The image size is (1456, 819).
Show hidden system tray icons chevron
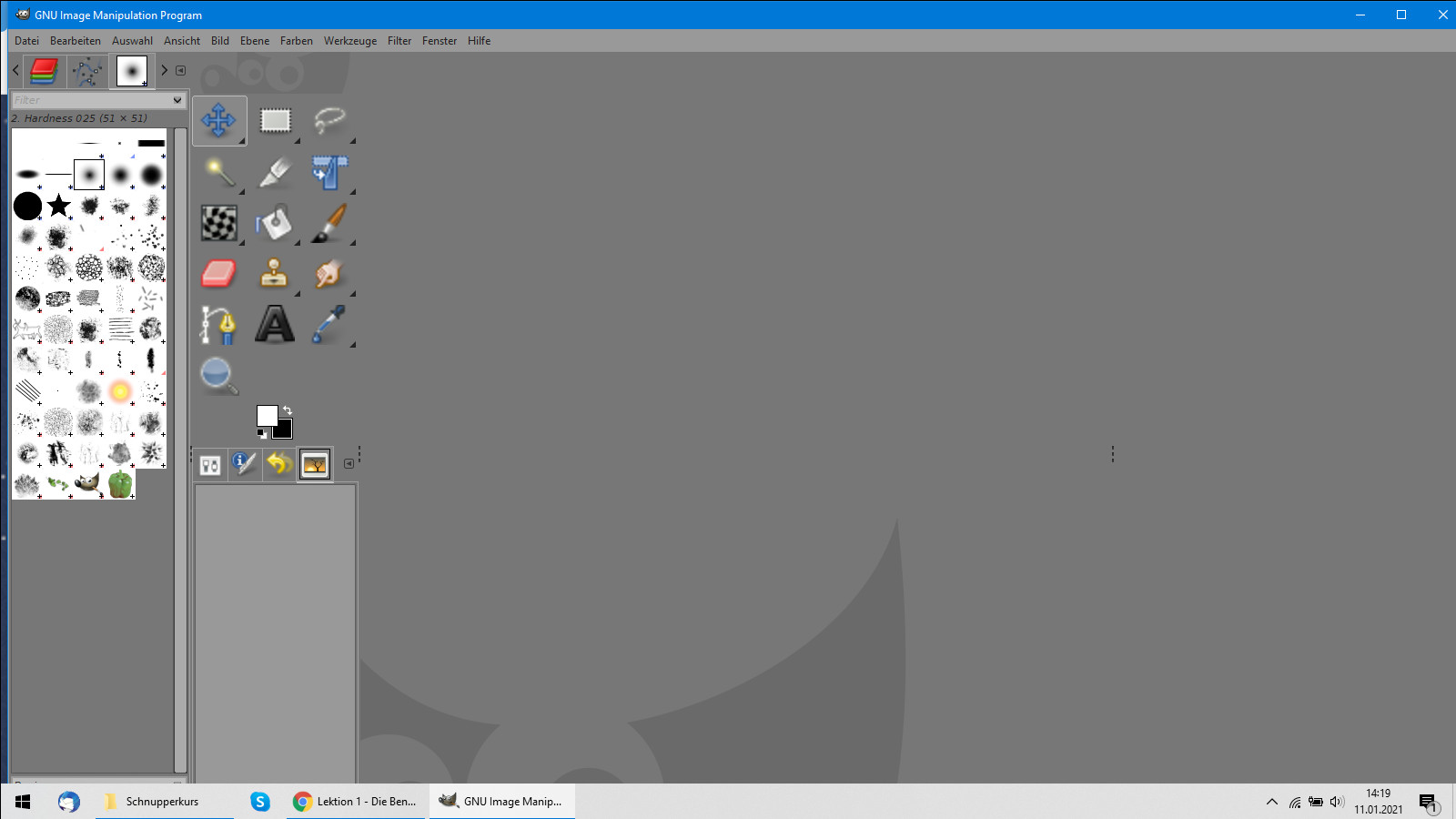coord(1272,802)
